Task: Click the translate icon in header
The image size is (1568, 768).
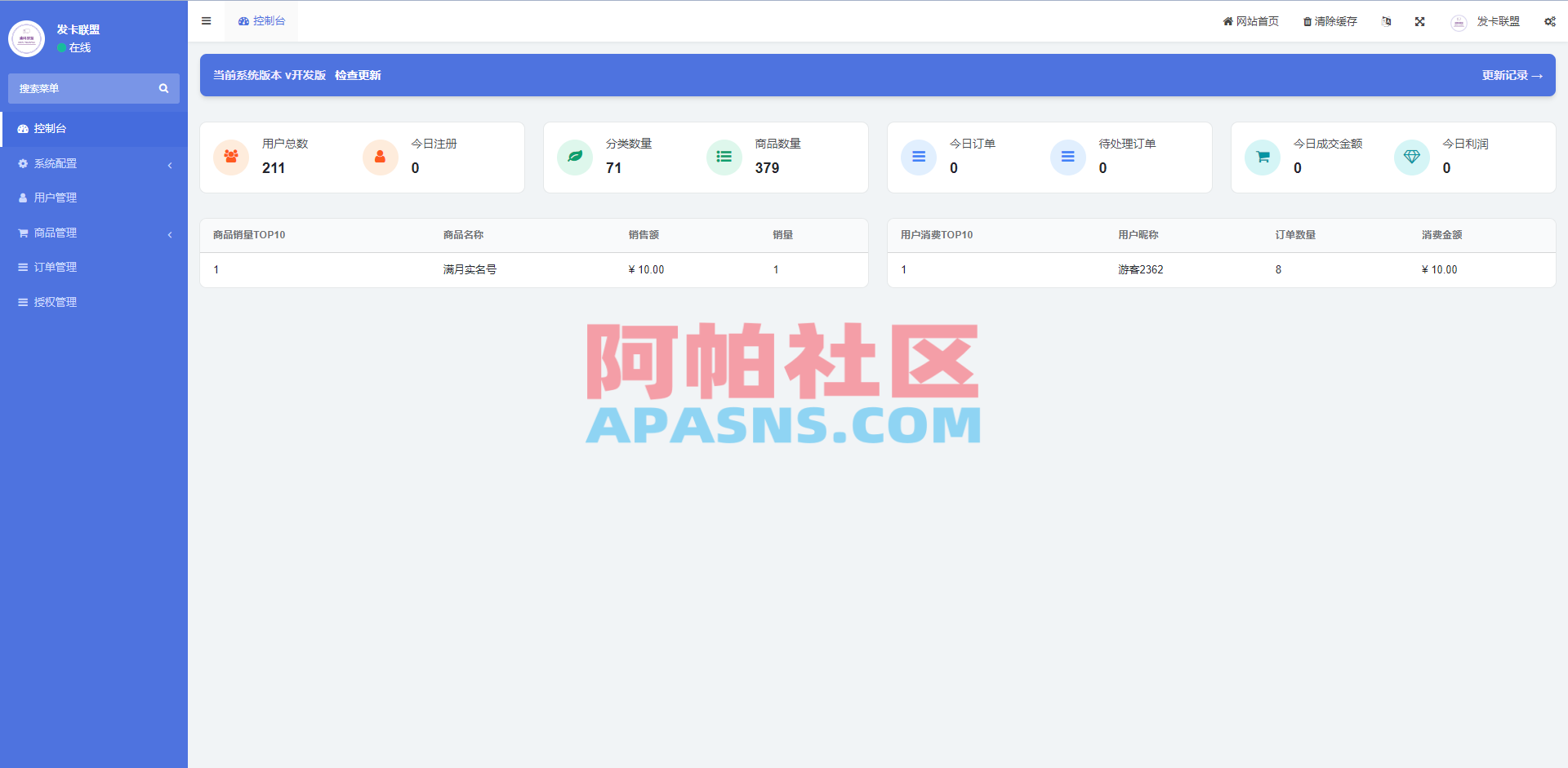Action: pyautogui.click(x=1386, y=21)
